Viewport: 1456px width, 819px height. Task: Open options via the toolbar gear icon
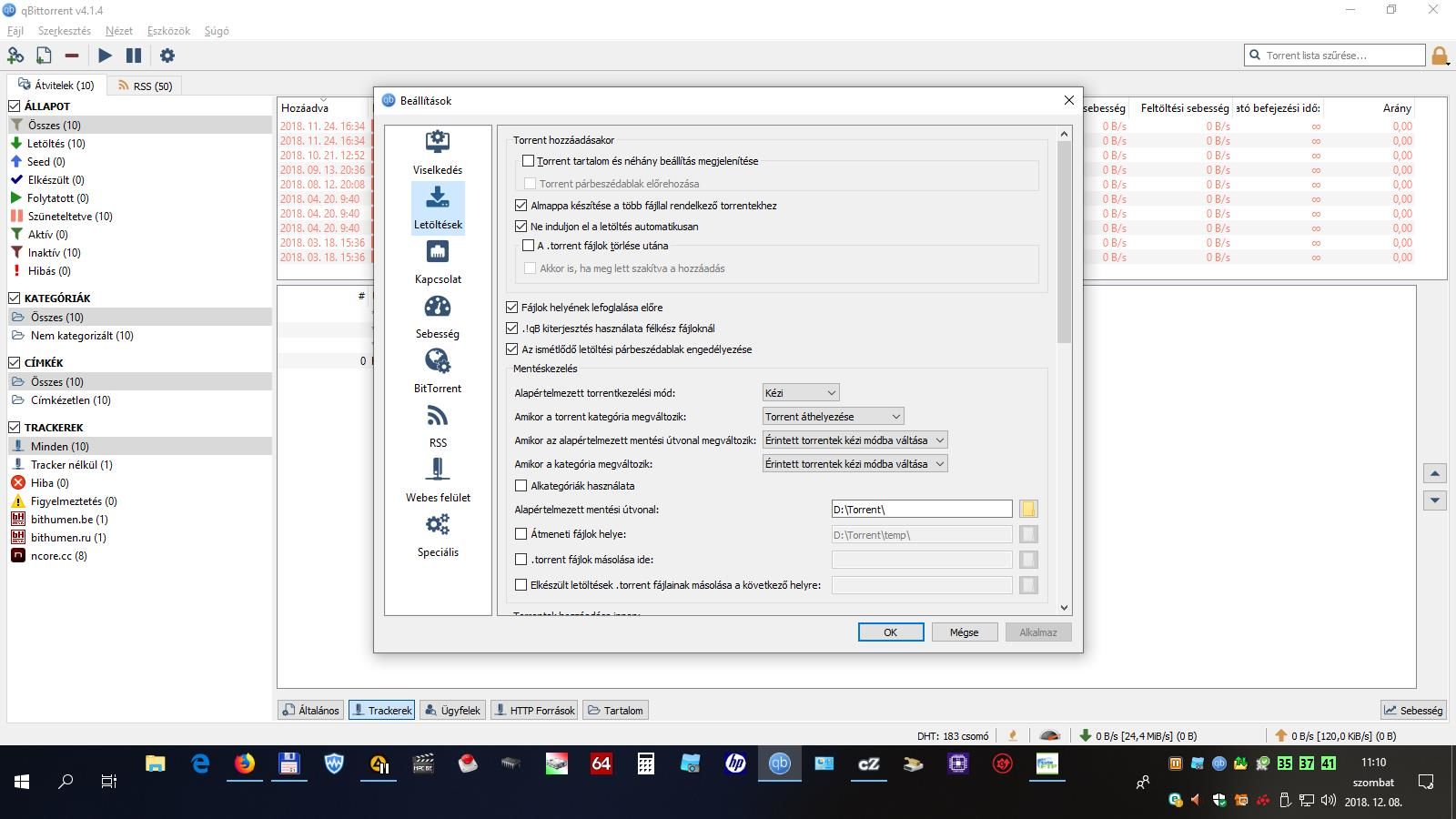167,56
